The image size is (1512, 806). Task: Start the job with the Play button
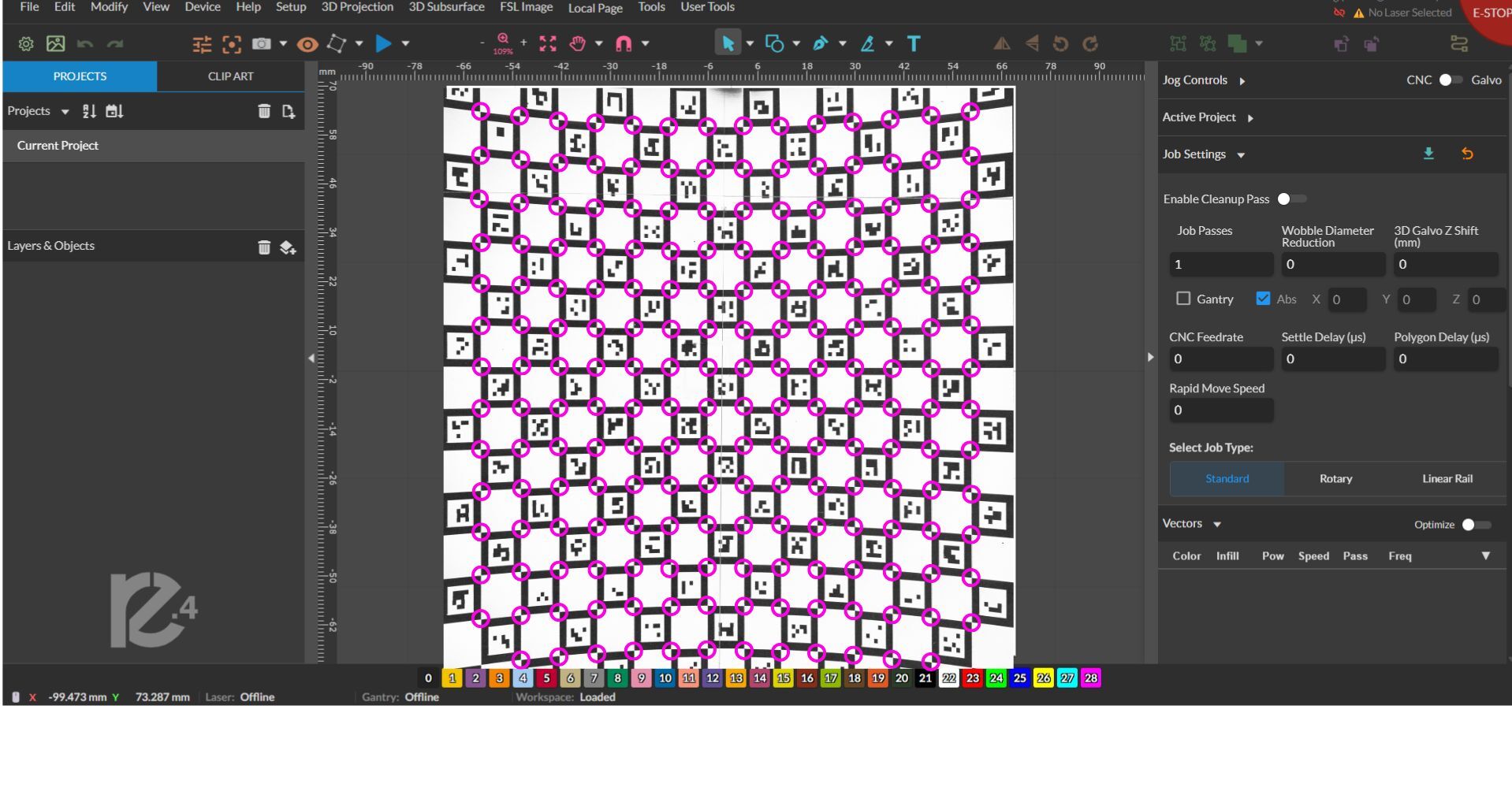383,43
